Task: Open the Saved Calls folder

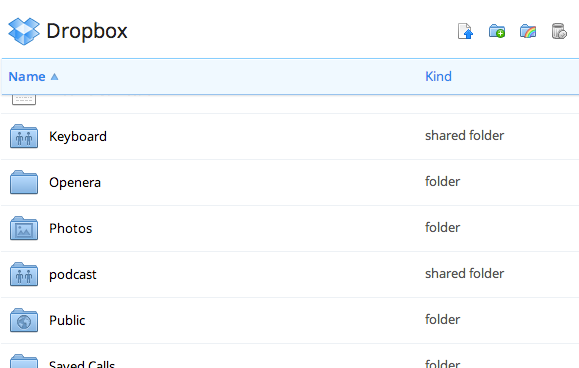Action: (x=82, y=364)
